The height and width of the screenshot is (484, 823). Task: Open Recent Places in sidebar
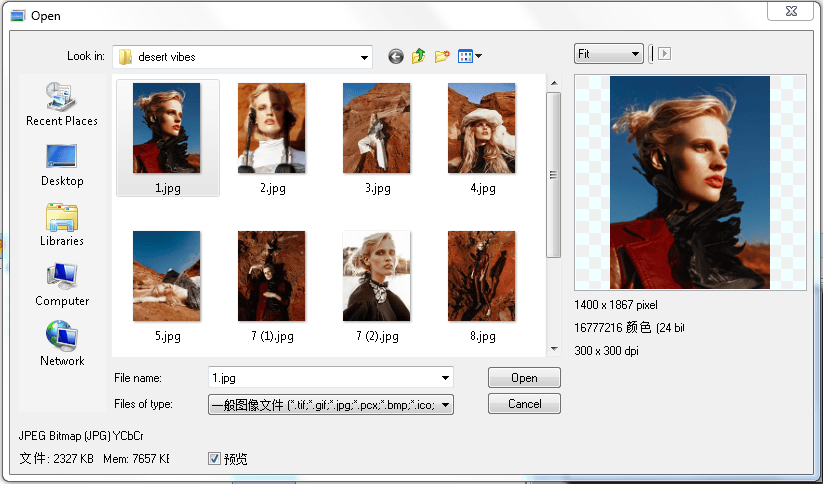point(62,104)
